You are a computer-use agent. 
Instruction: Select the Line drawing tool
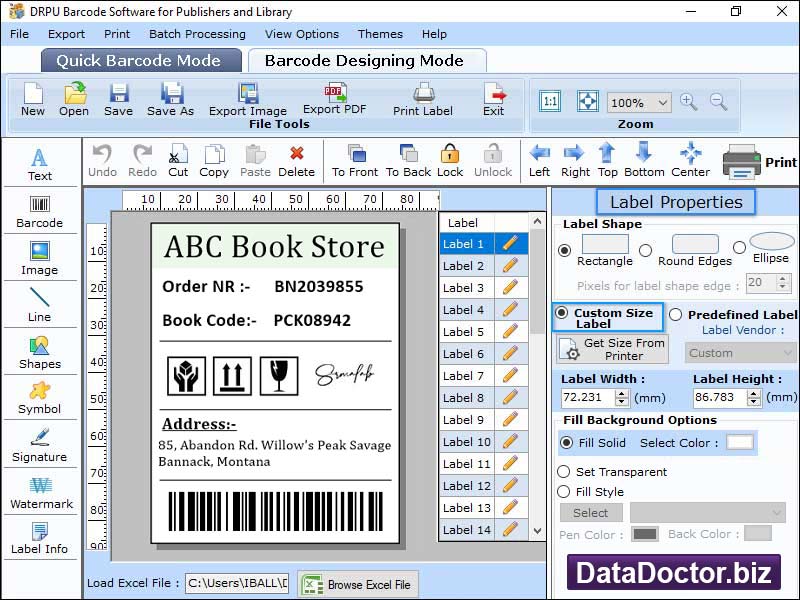pos(40,305)
